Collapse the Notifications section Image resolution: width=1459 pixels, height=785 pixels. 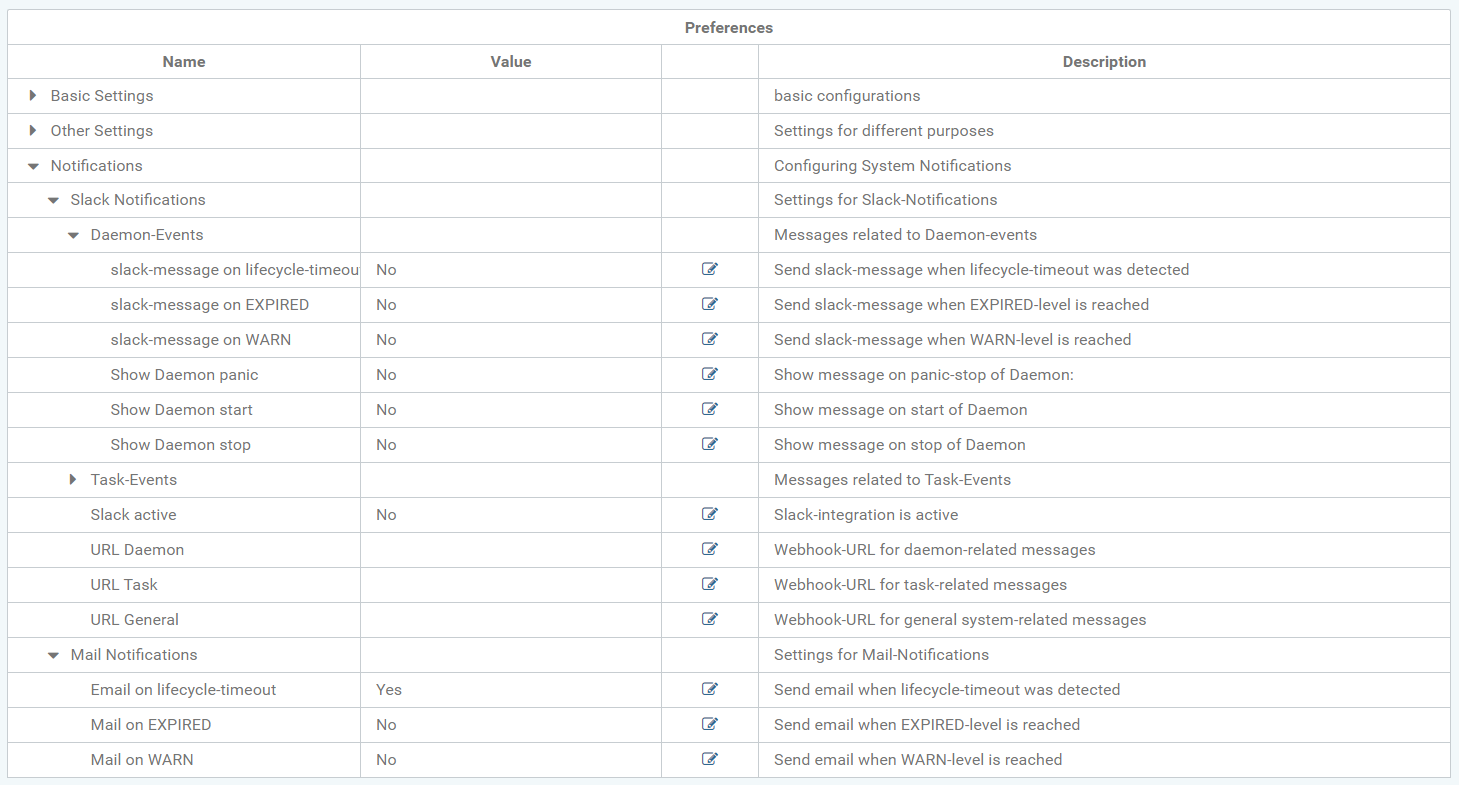(33, 166)
